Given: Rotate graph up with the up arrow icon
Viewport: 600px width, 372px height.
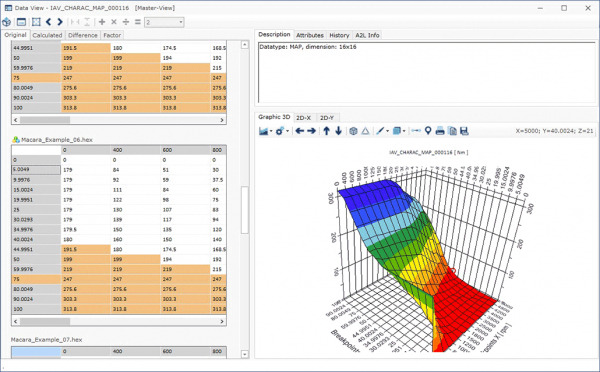Looking at the screenshot, I should pos(326,131).
